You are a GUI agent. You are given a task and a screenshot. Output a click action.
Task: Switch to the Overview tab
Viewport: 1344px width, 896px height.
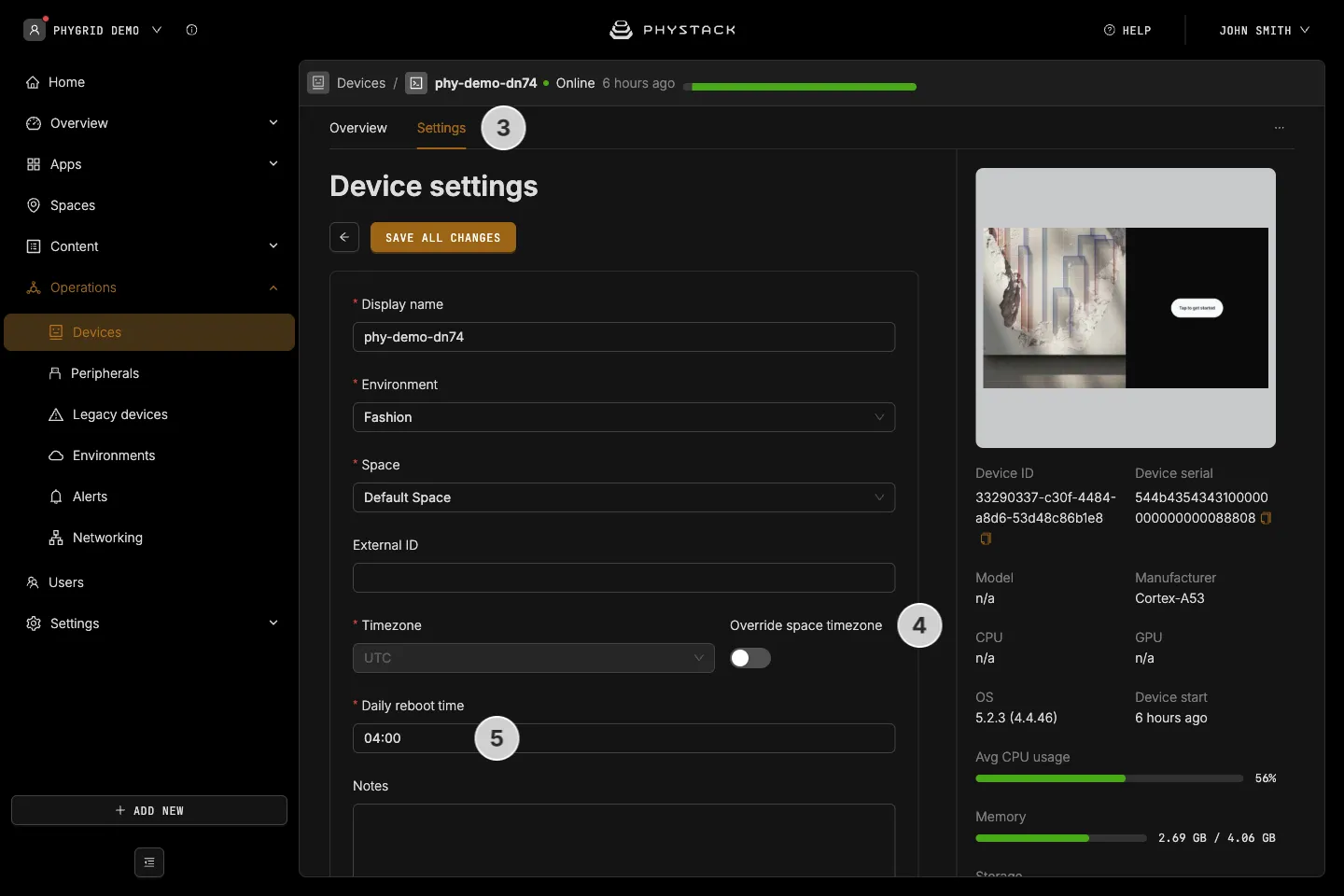tap(358, 128)
